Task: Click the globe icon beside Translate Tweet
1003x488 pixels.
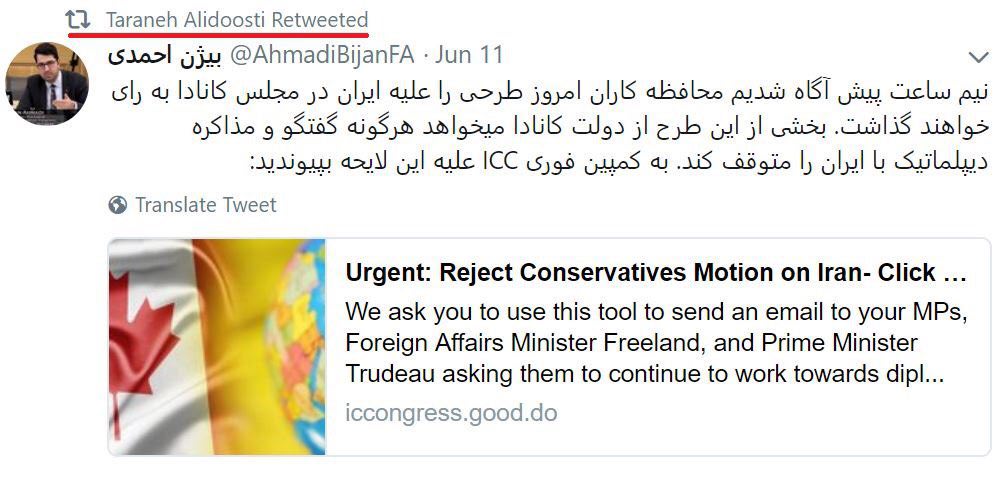Action: pyautogui.click(x=118, y=205)
